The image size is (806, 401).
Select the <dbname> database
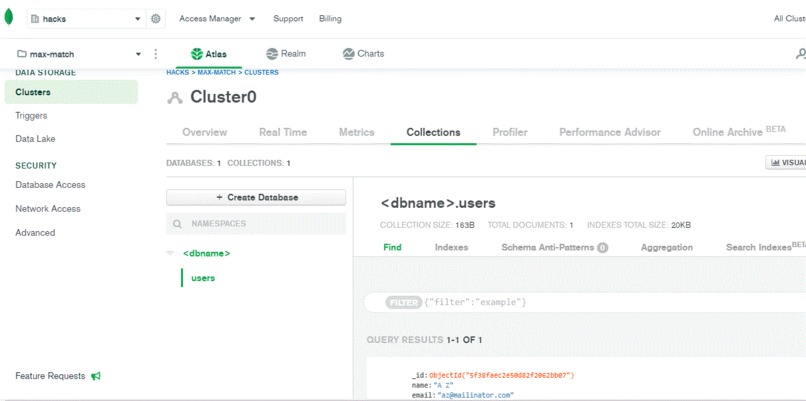pos(207,253)
